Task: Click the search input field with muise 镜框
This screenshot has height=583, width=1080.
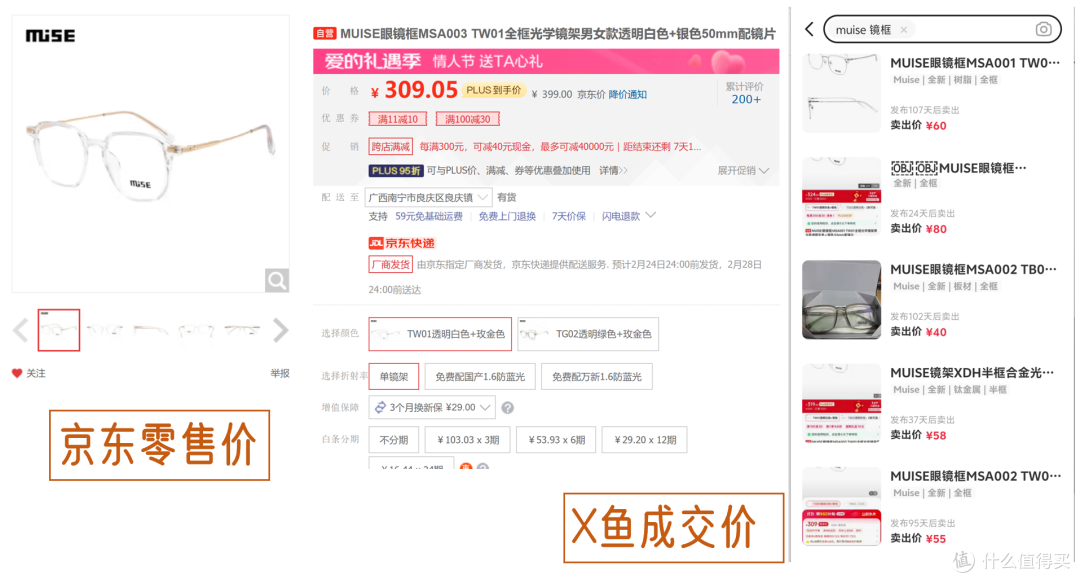Action: click(x=942, y=30)
